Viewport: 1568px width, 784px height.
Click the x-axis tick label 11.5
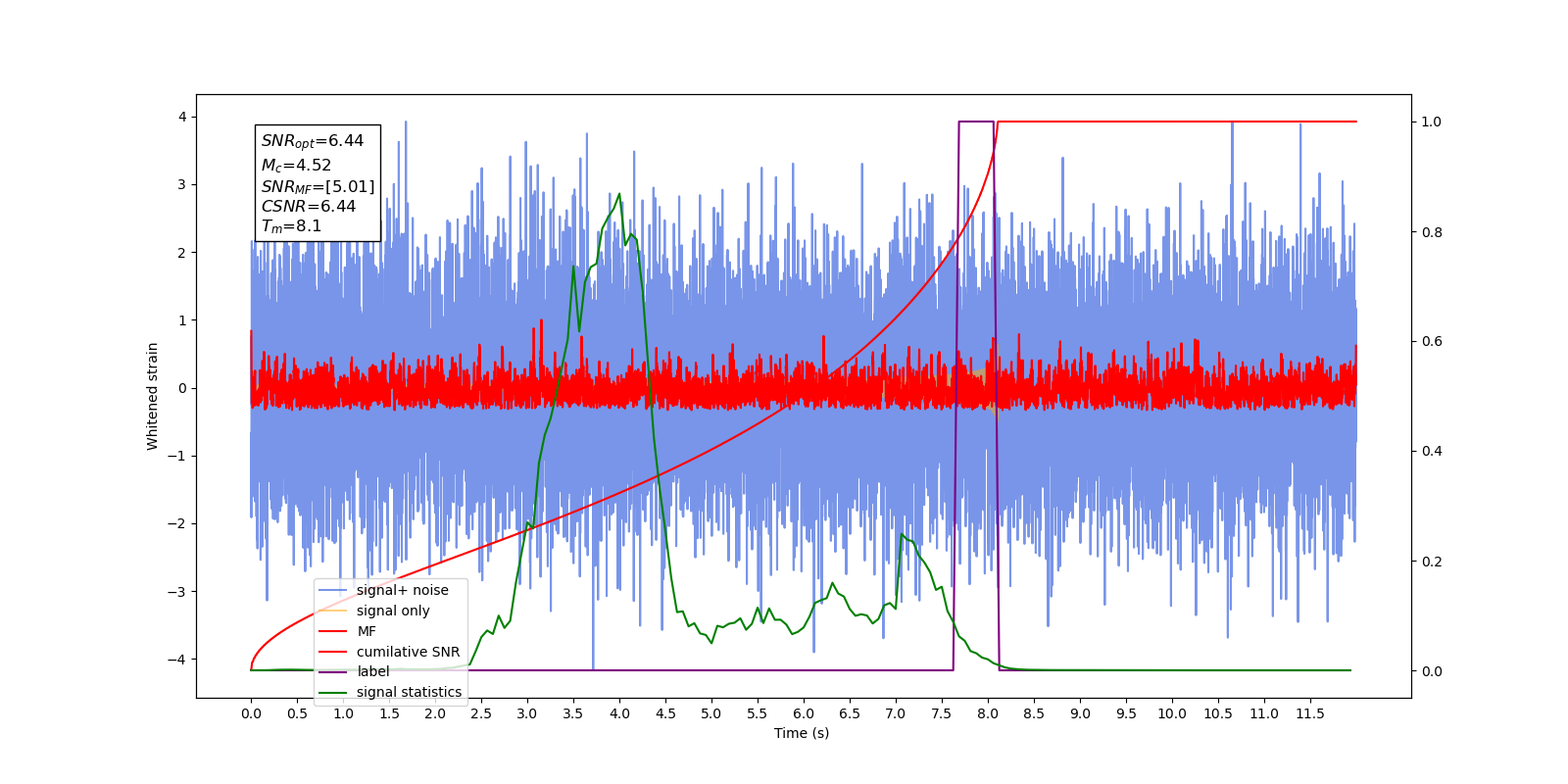(1310, 713)
